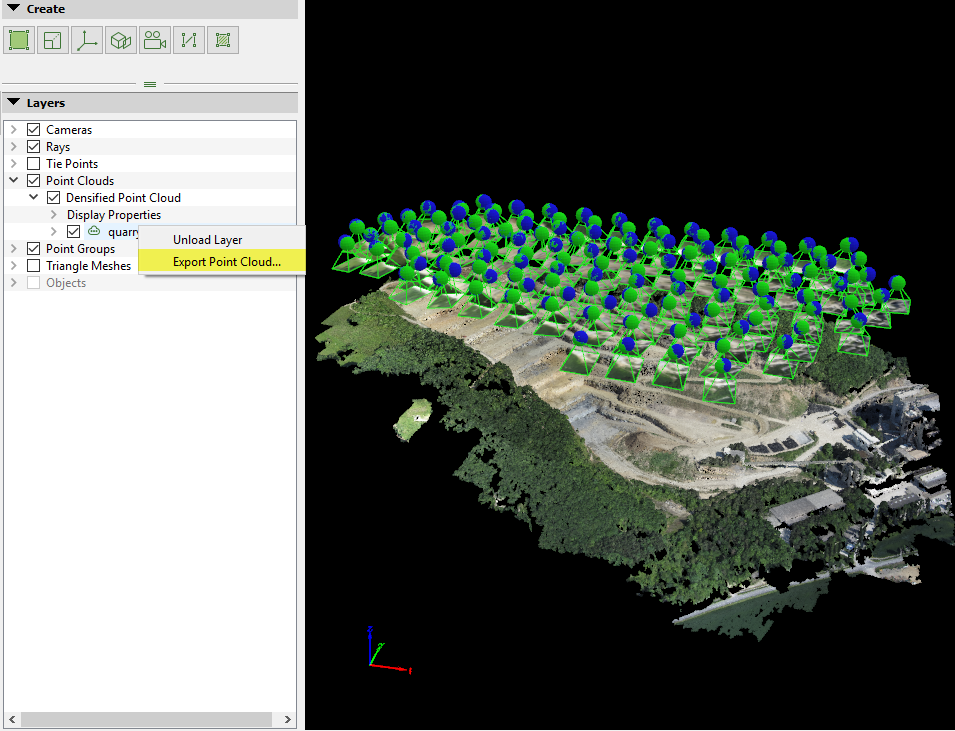Image resolution: width=955 pixels, height=731 pixels.
Task: Enable the Triangle Meshes layer
Action: [x=34, y=265]
